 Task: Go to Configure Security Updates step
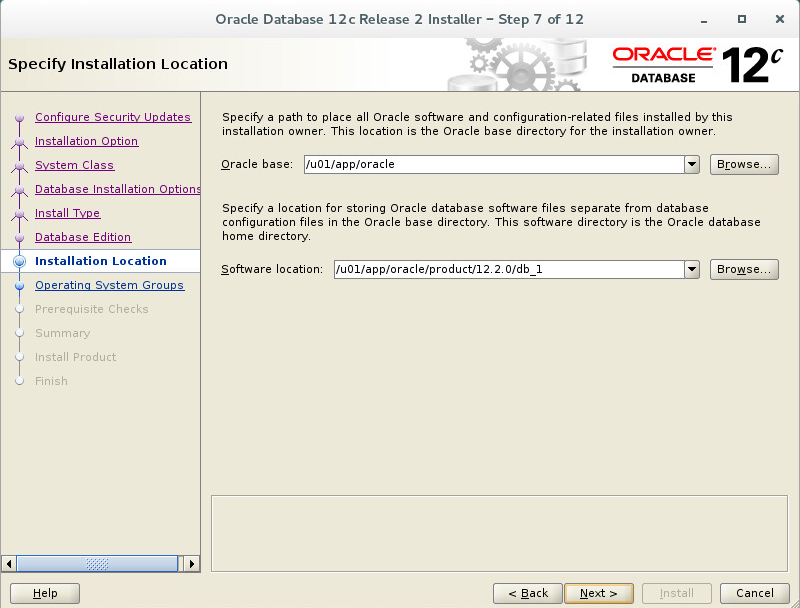point(113,117)
